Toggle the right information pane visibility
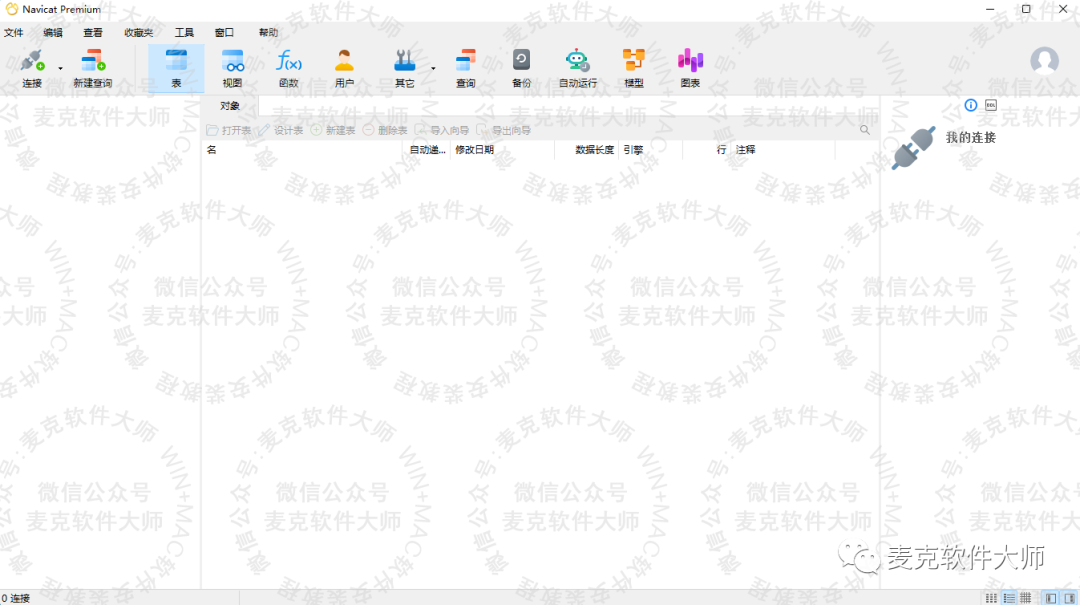 tap(1069, 598)
